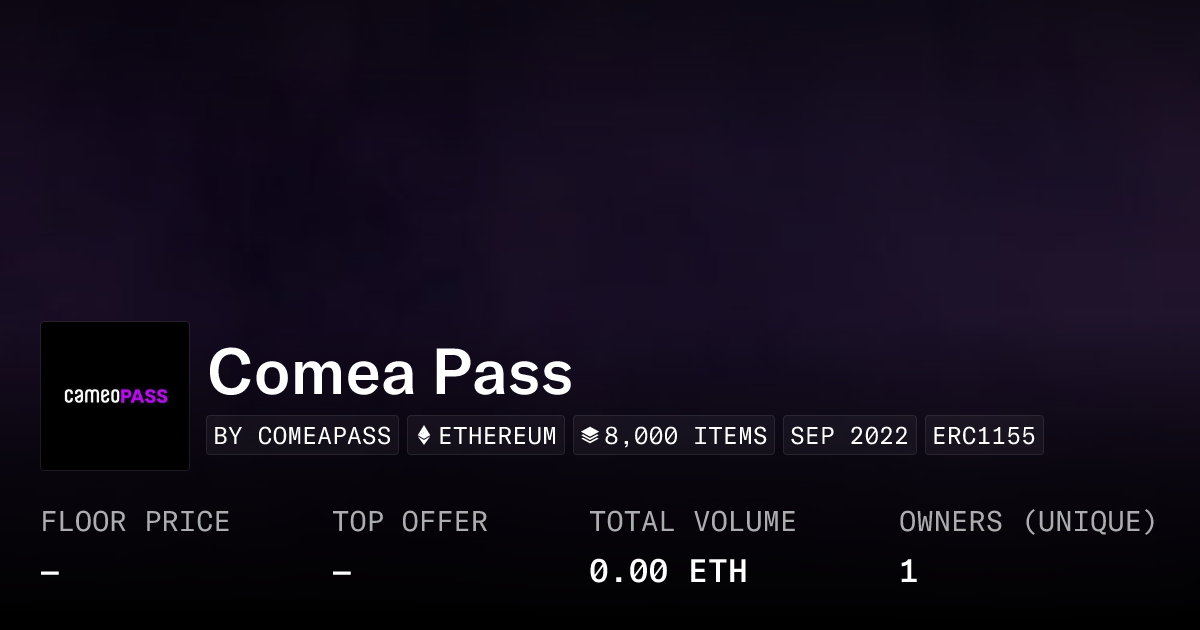Open the Comea Pass collection logo thumbnail
Viewport: 1200px width, 630px height.
pyautogui.click(x=115, y=396)
